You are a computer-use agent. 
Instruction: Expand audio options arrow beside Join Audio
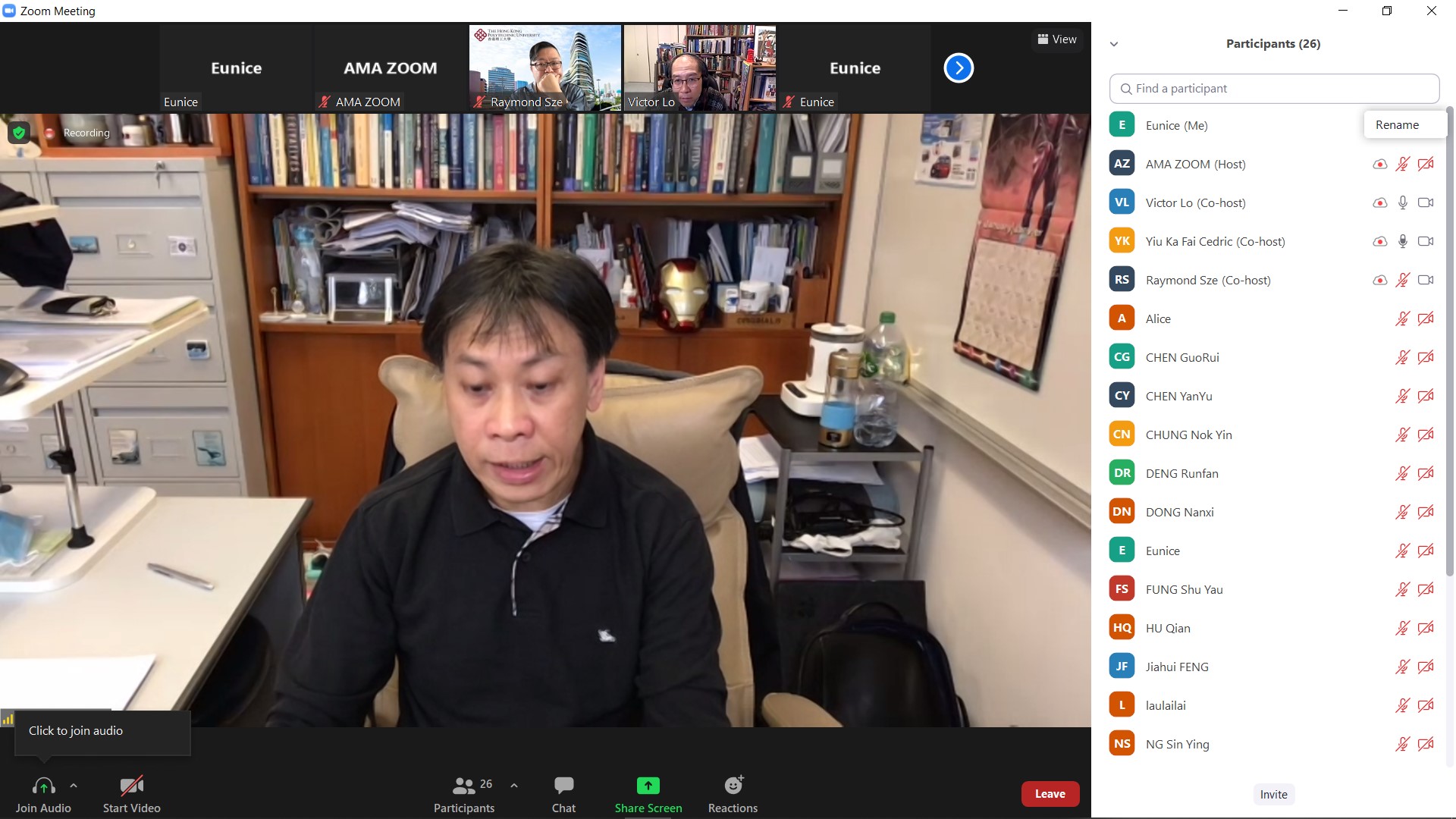74,786
